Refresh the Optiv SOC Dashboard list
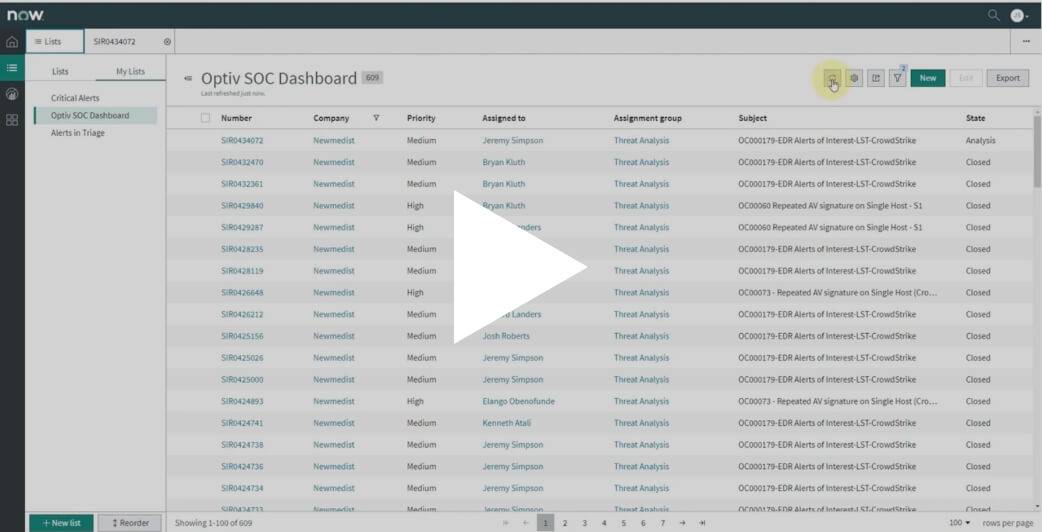The width and height of the screenshot is (1042, 532). [x=832, y=78]
